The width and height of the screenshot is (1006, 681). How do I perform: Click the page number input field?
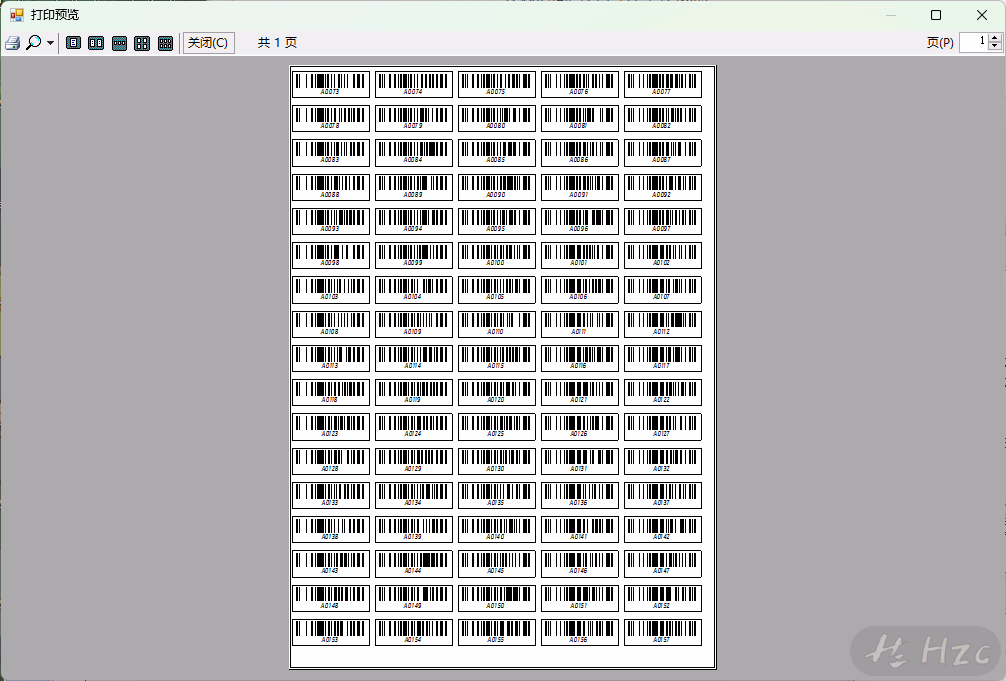click(973, 42)
